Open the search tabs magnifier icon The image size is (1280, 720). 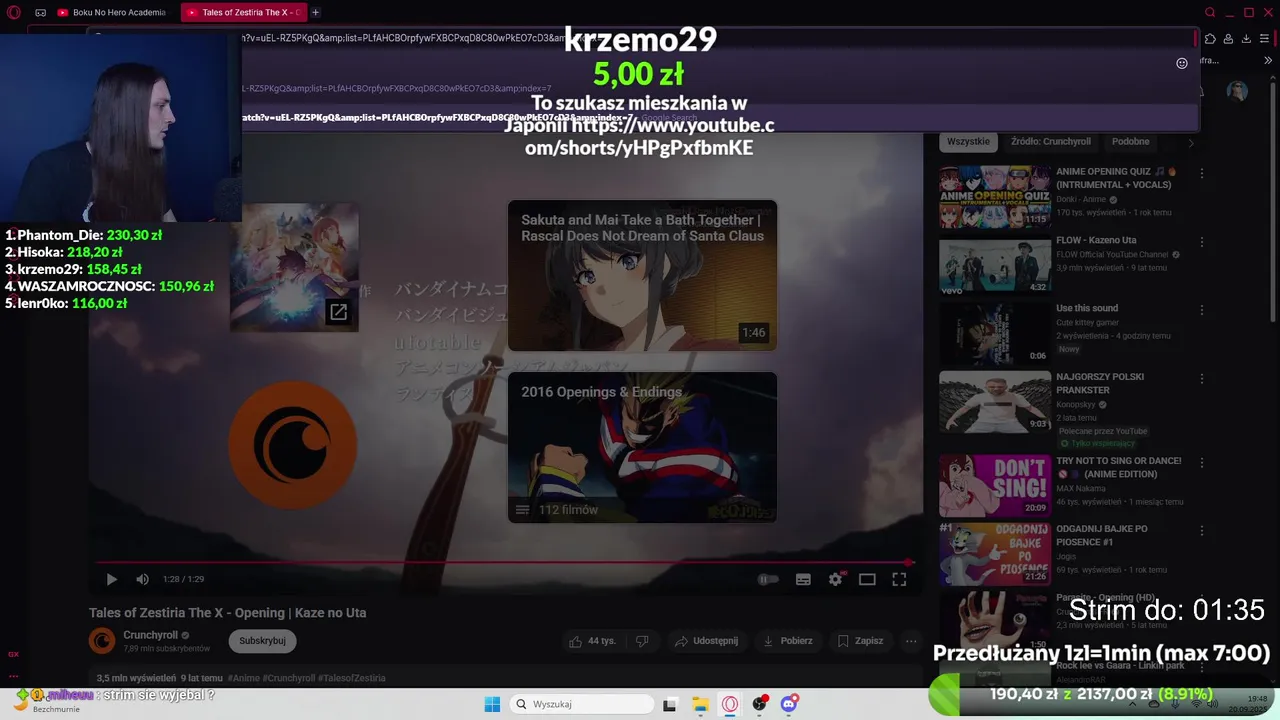pos(1210,12)
